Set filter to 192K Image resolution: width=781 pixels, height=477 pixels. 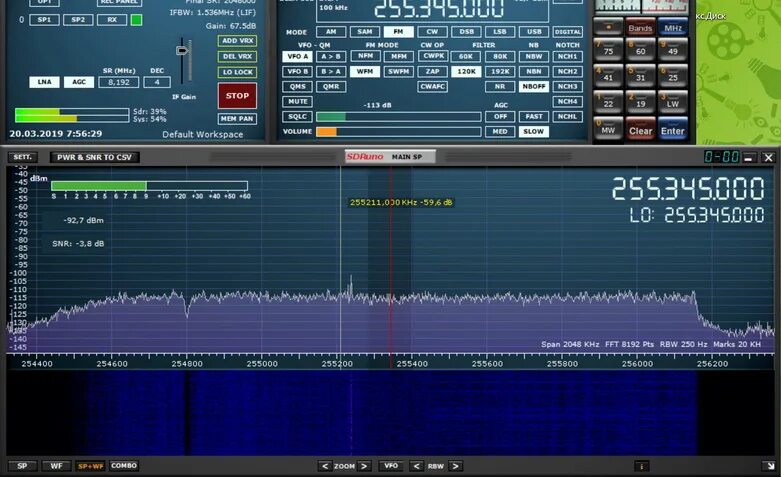(x=500, y=71)
